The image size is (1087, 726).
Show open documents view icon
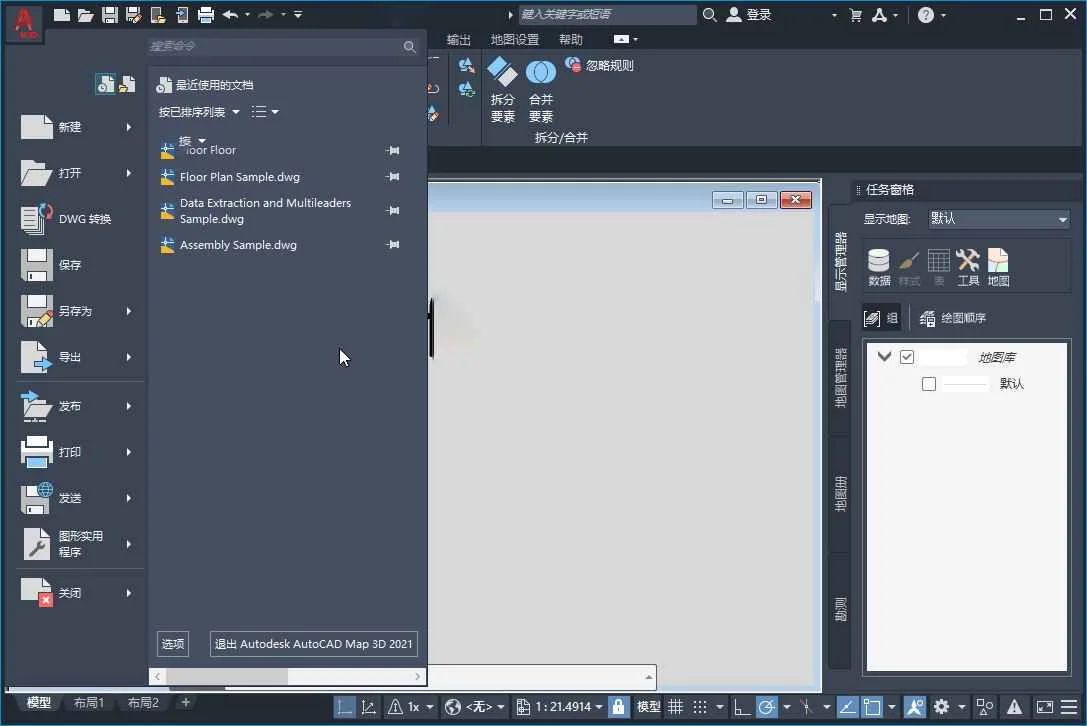(x=127, y=84)
